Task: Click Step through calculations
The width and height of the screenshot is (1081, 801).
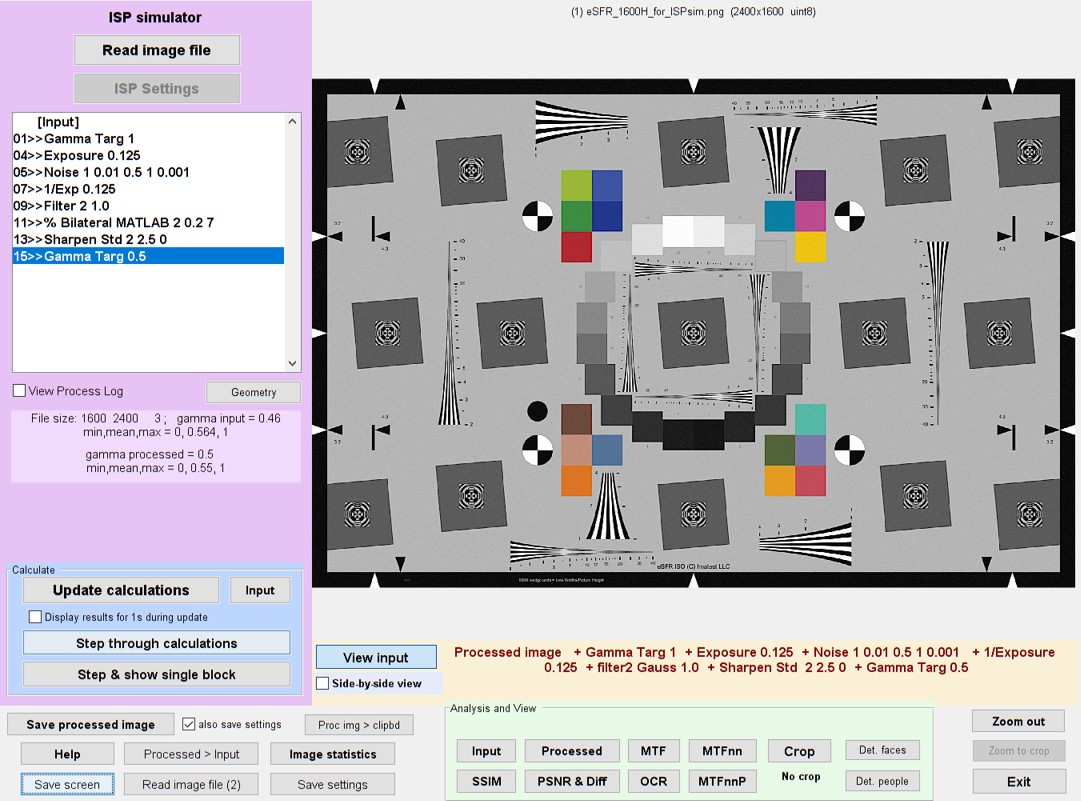Action: coord(157,643)
